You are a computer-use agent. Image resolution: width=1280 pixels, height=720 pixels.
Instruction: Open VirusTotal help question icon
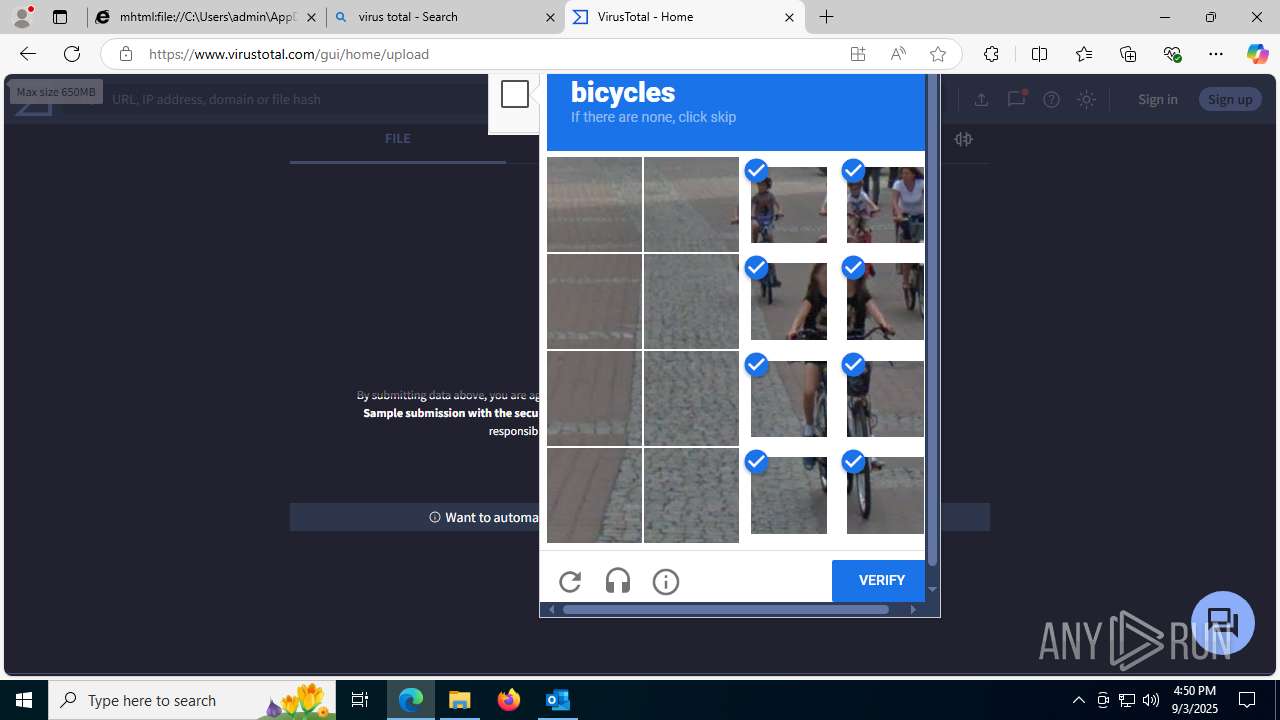[1051, 99]
